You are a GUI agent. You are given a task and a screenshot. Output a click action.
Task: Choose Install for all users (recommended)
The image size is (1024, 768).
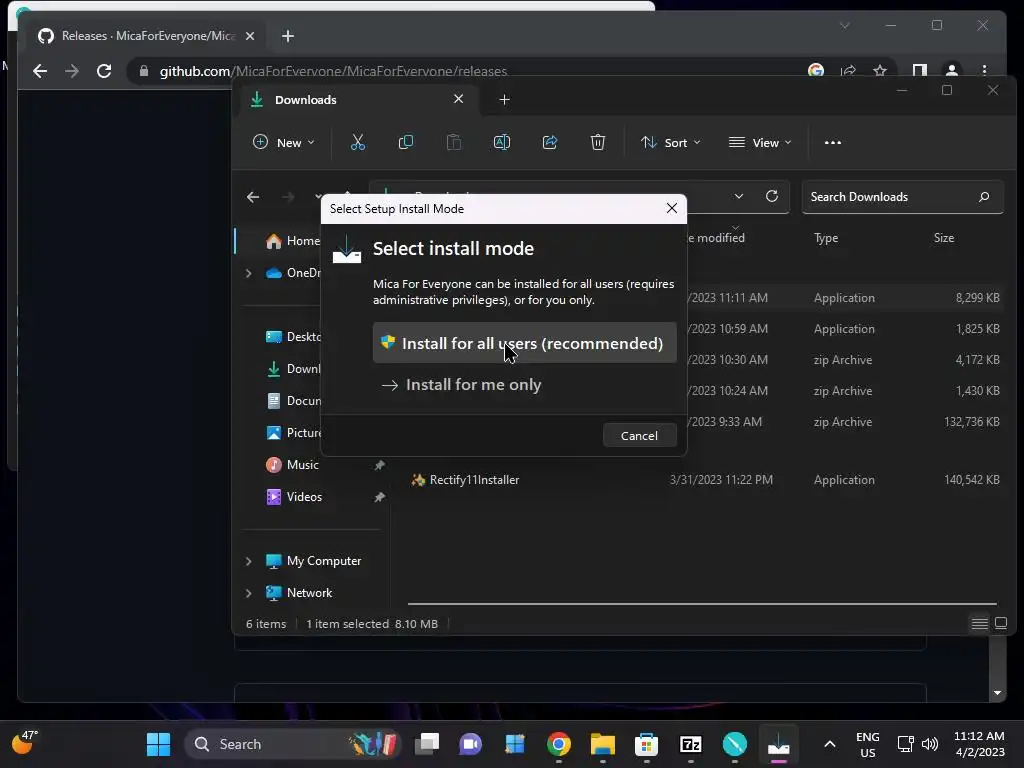[x=524, y=343]
